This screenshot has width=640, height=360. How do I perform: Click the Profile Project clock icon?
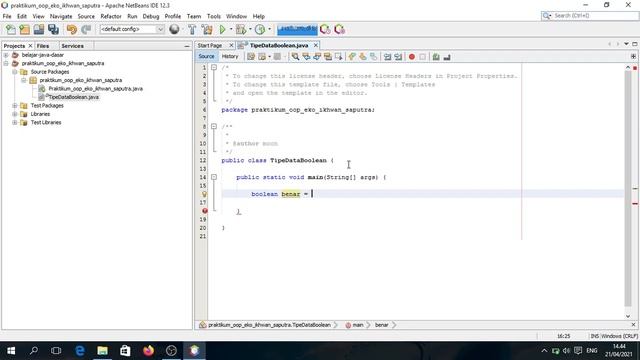click(x=260, y=29)
